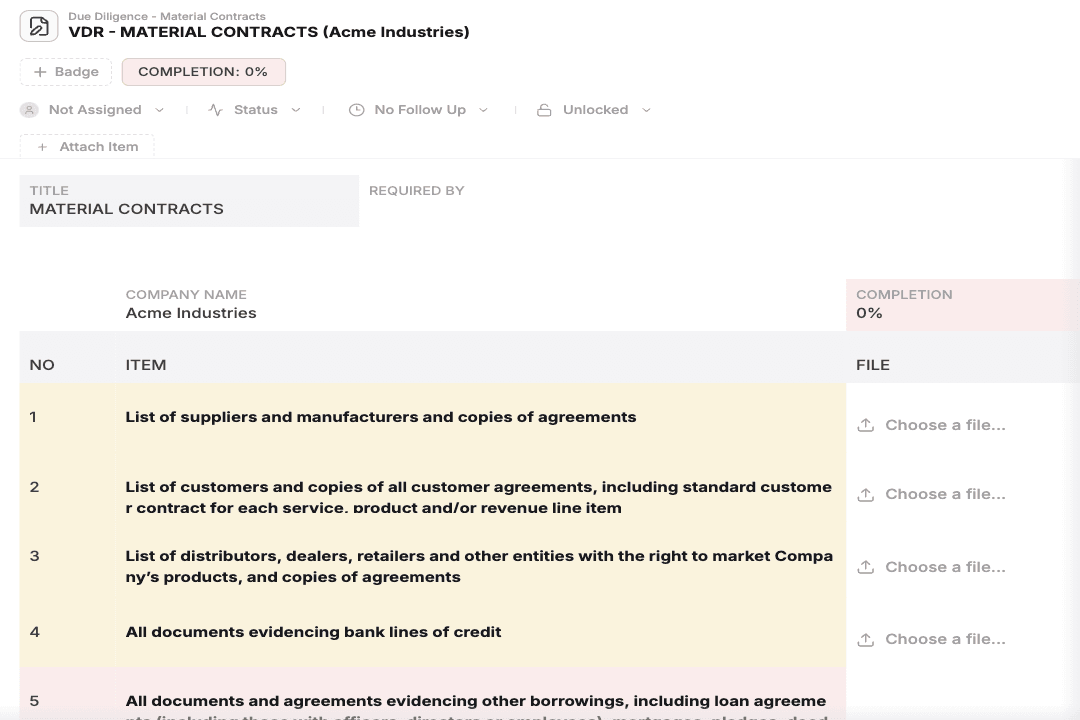This screenshot has height=720, width=1080.
Task: Expand the No Follow Up chevron
Action: pyautogui.click(x=484, y=110)
